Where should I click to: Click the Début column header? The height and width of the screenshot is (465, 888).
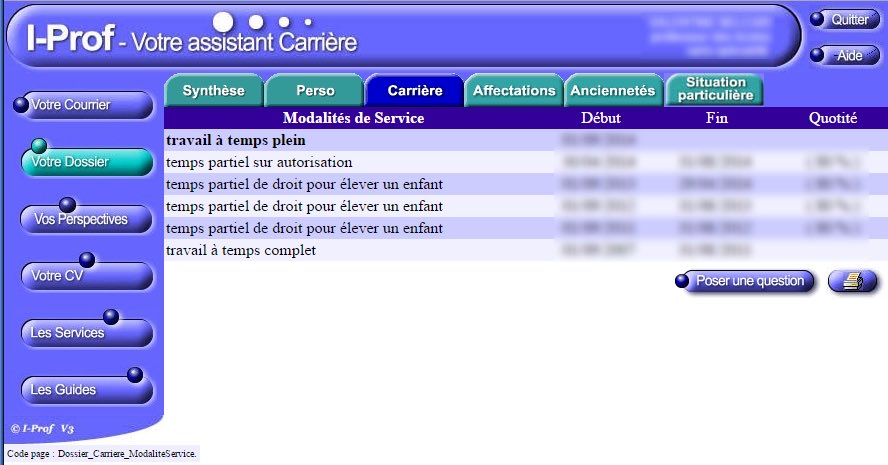[600, 118]
